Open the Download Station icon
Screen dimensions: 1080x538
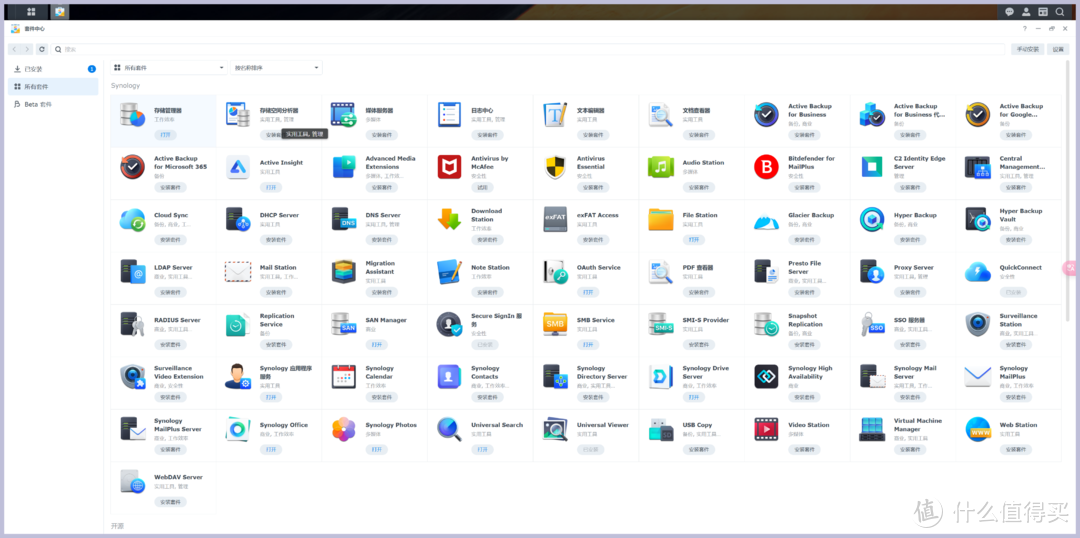point(449,219)
